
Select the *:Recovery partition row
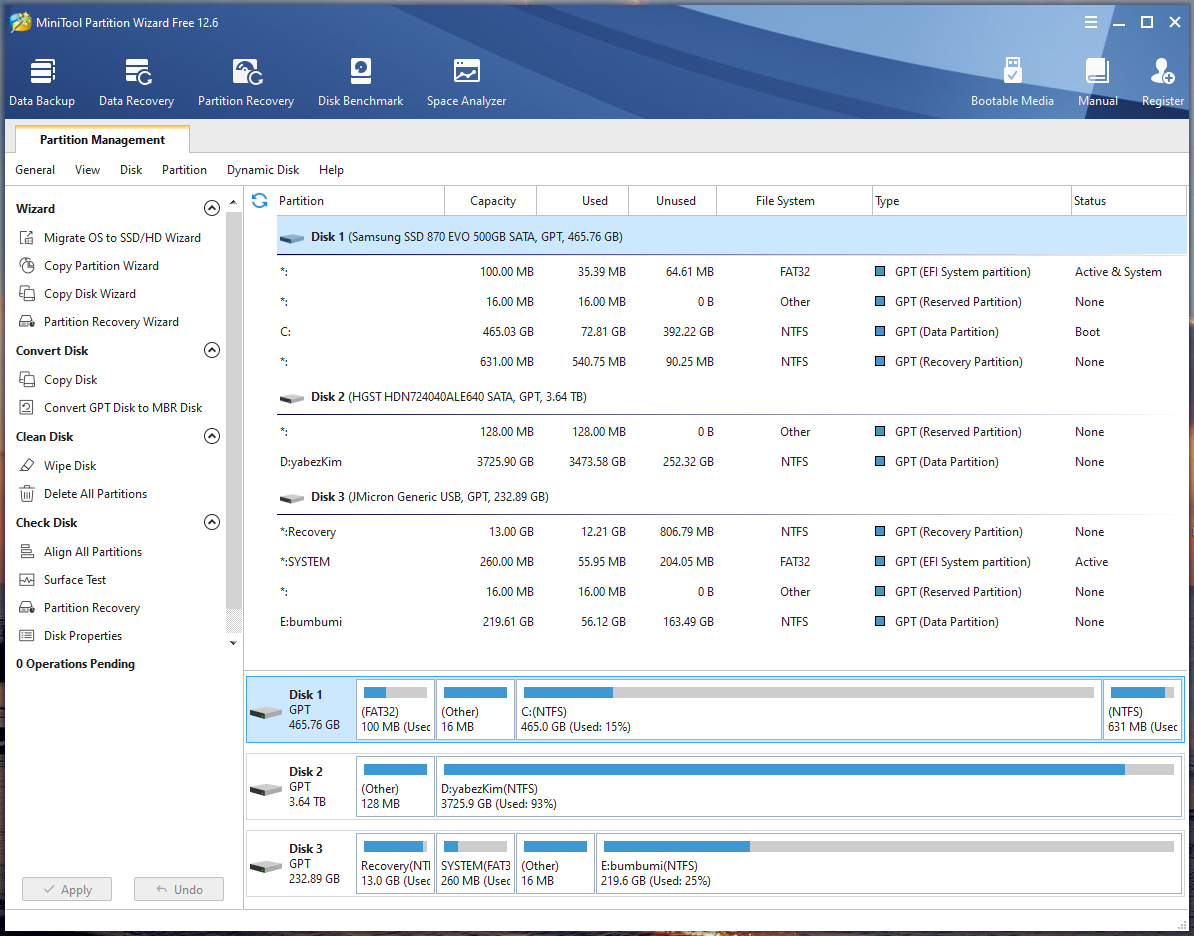[x=732, y=532]
